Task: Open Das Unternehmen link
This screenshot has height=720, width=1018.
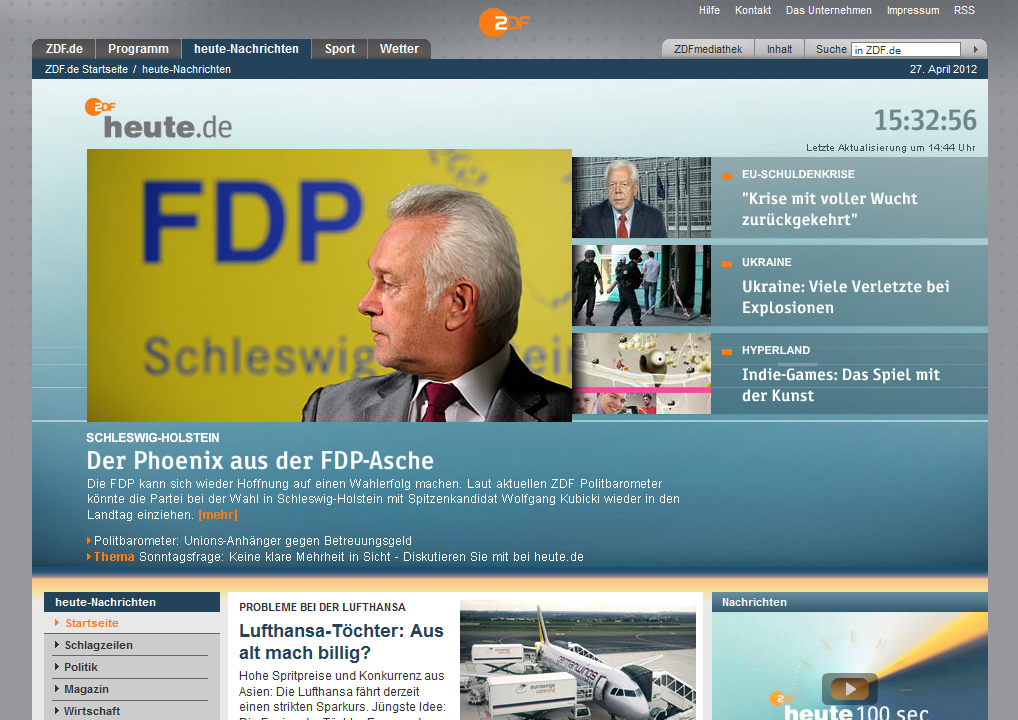Action: 828,10
